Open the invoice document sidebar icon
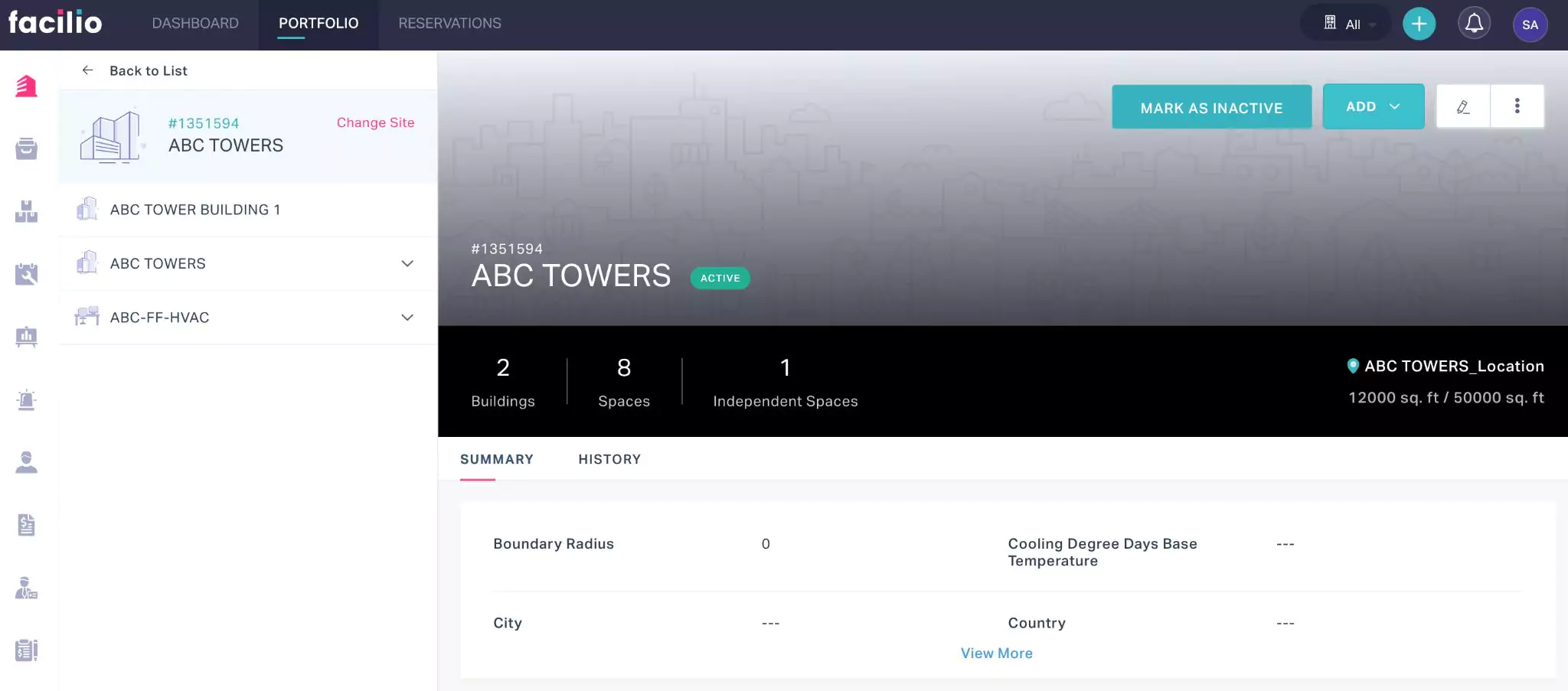Screen dimensions: 1568x691 pyautogui.click(x=27, y=525)
